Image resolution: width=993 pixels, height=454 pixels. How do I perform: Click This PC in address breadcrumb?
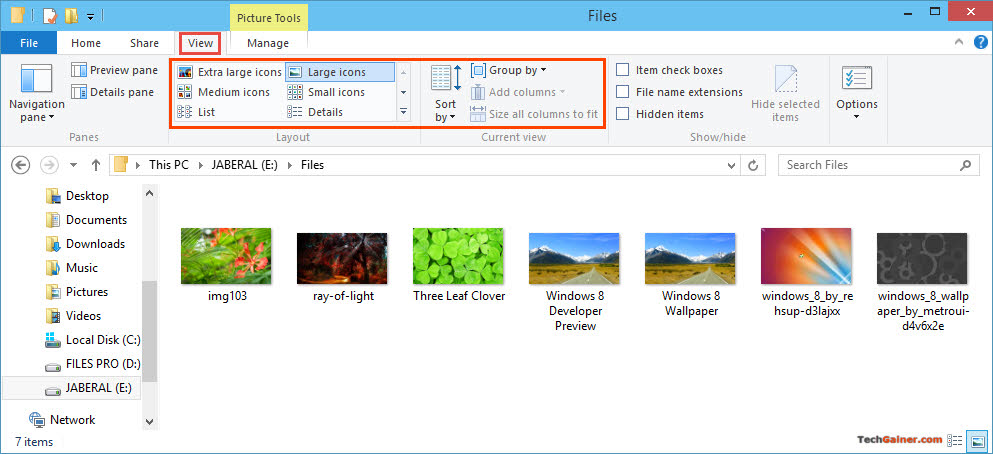[168, 165]
